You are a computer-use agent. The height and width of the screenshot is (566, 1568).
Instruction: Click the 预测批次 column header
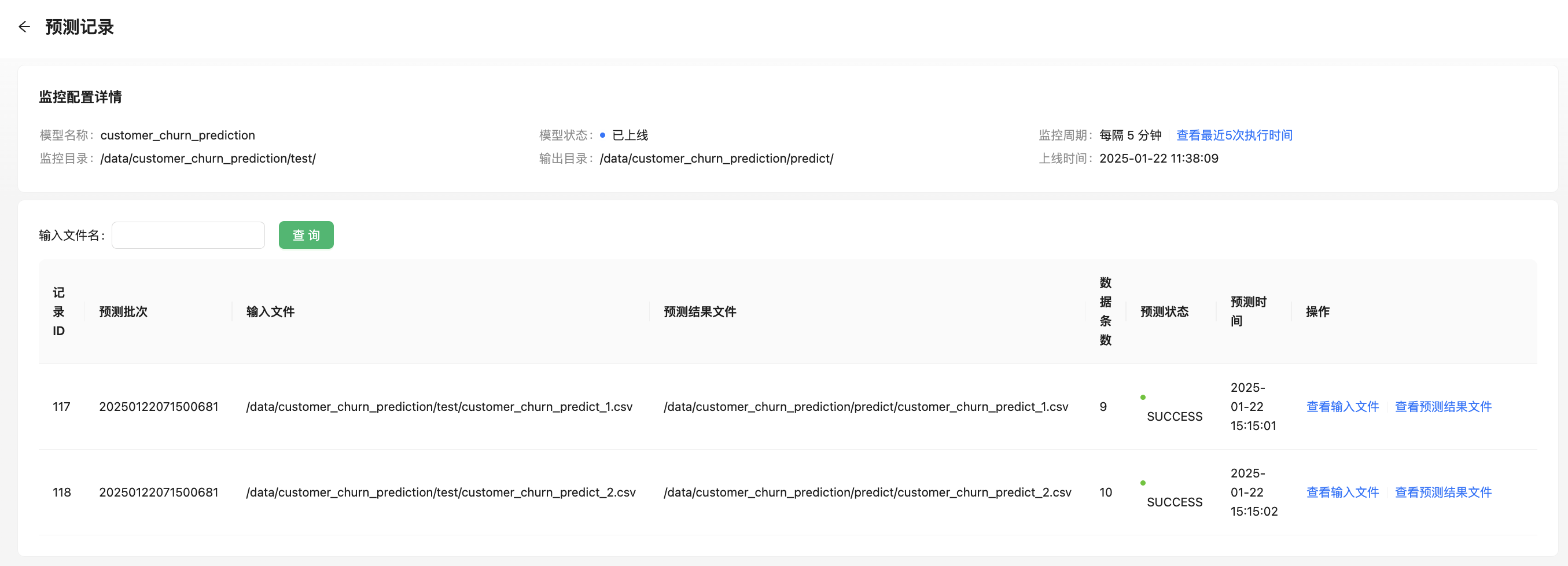point(124,311)
